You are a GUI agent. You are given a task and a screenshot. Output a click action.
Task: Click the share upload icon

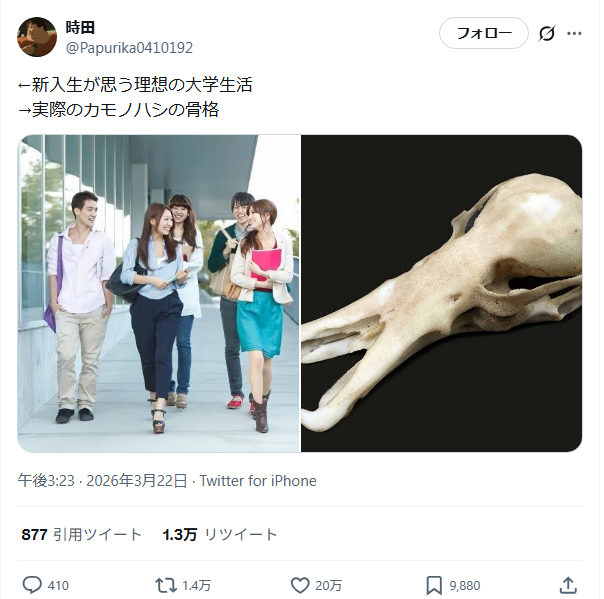coord(568,585)
